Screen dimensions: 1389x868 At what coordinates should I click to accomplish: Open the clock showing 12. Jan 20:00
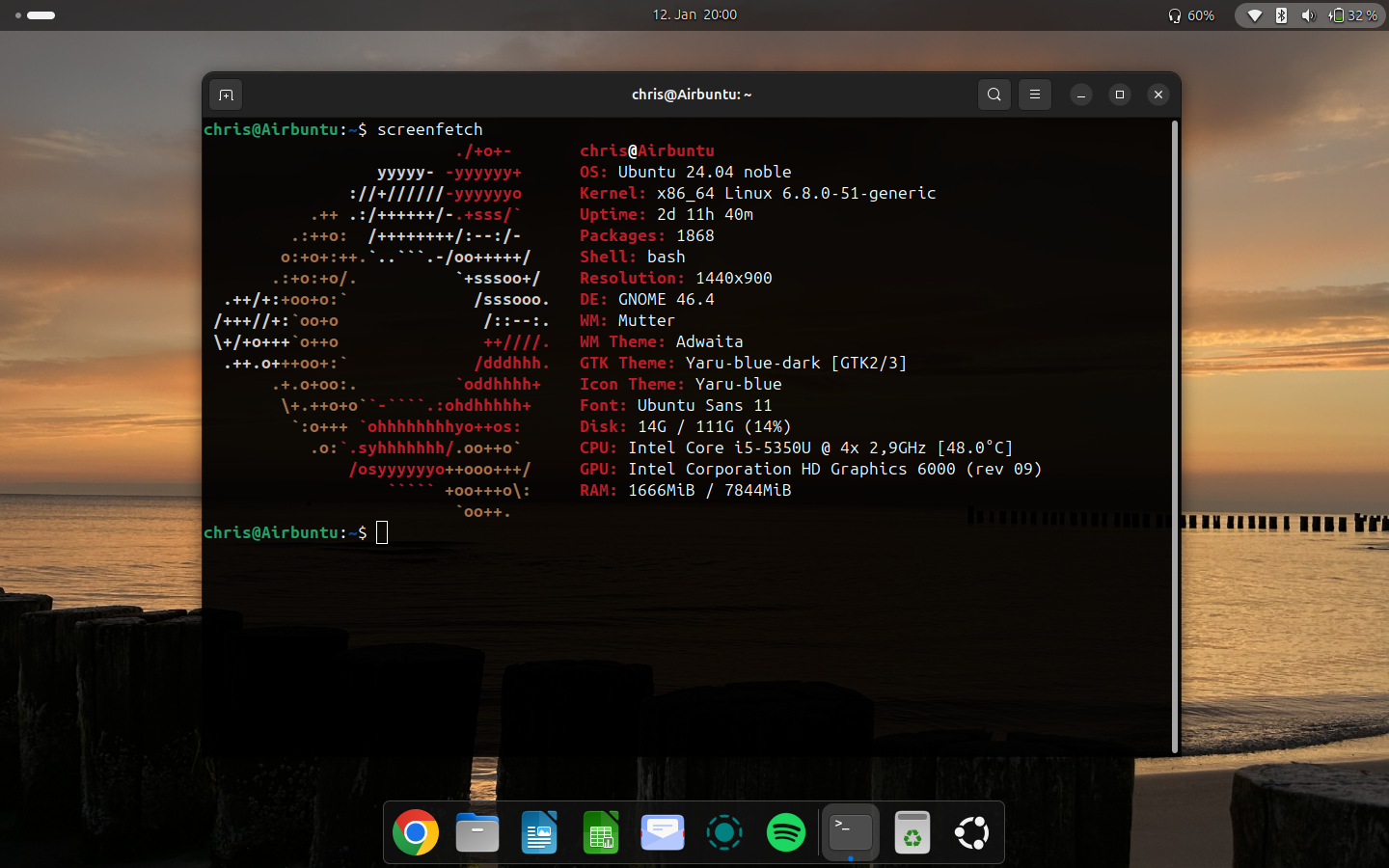pyautogui.click(x=694, y=14)
